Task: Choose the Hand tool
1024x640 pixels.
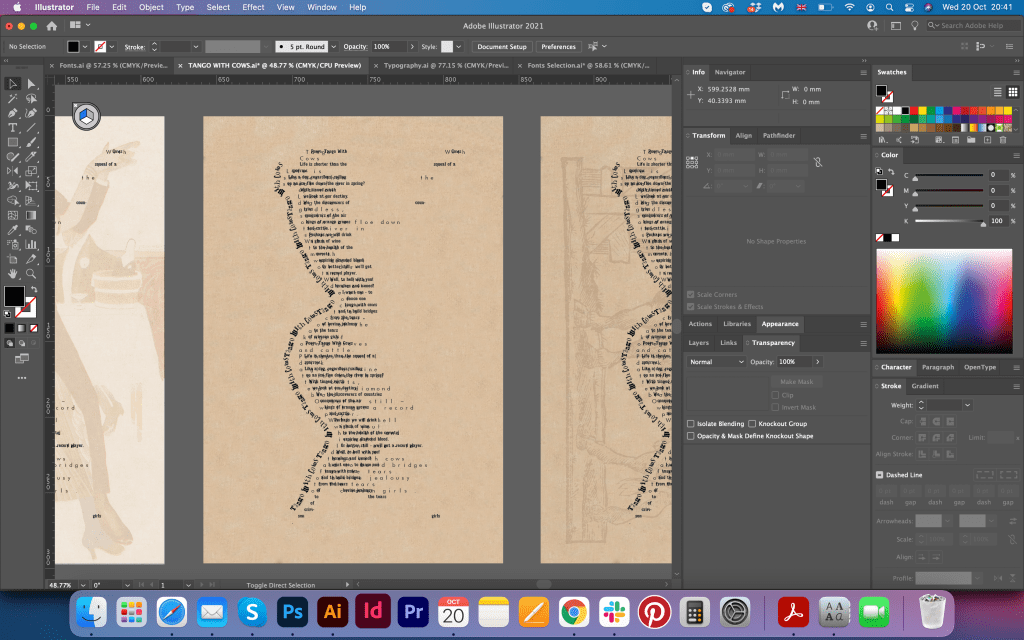Action: tap(13, 273)
